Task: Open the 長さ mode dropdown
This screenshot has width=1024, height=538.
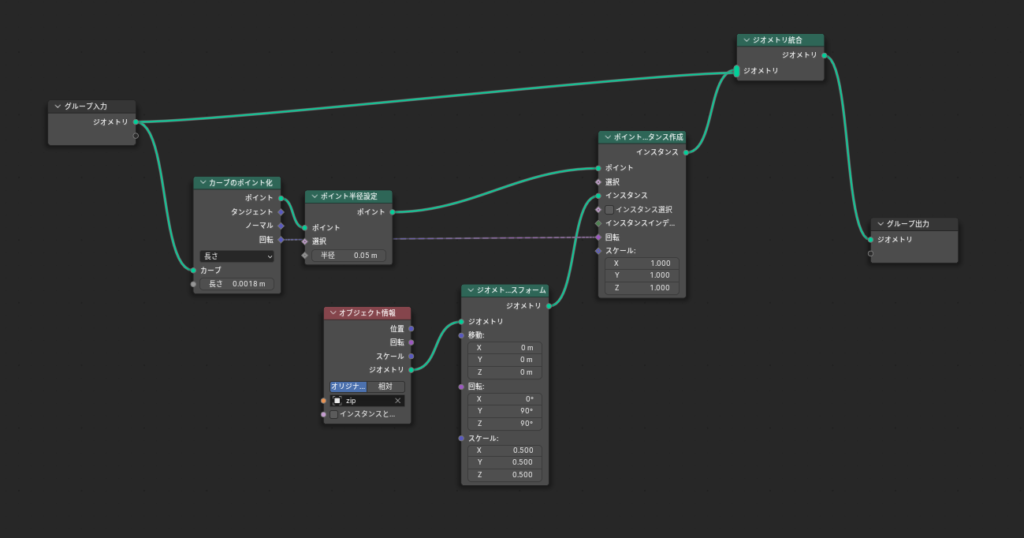Action: click(236, 257)
